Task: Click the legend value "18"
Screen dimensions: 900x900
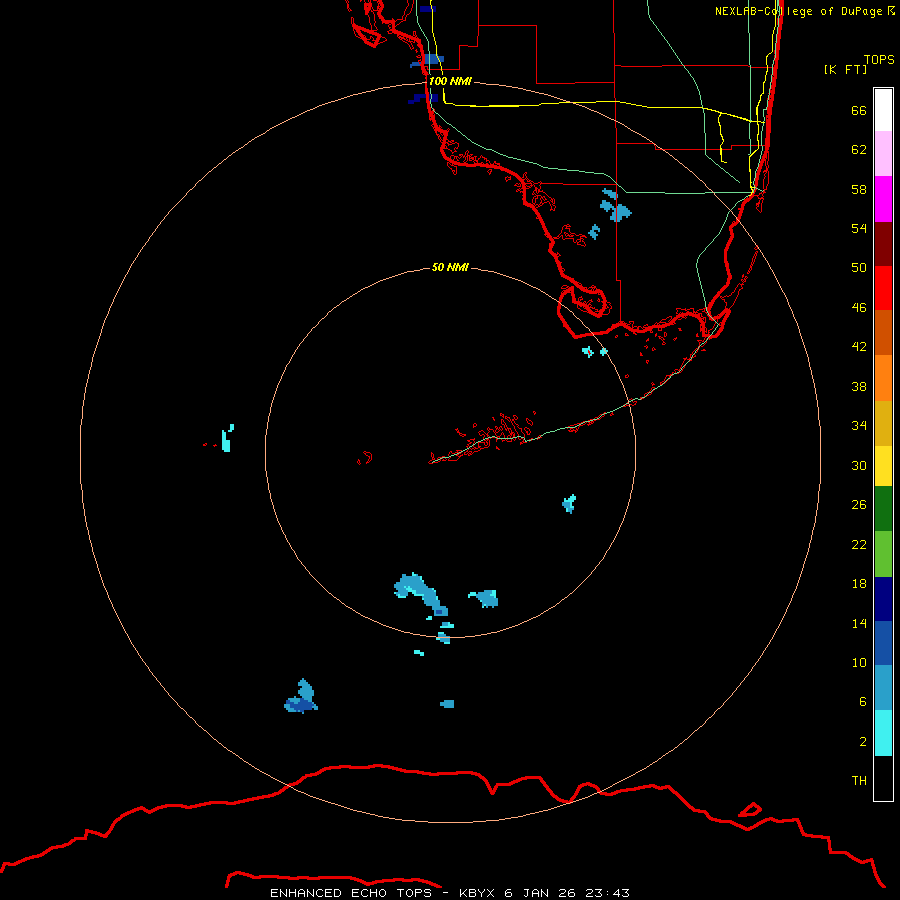Action: [x=859, y=584]
